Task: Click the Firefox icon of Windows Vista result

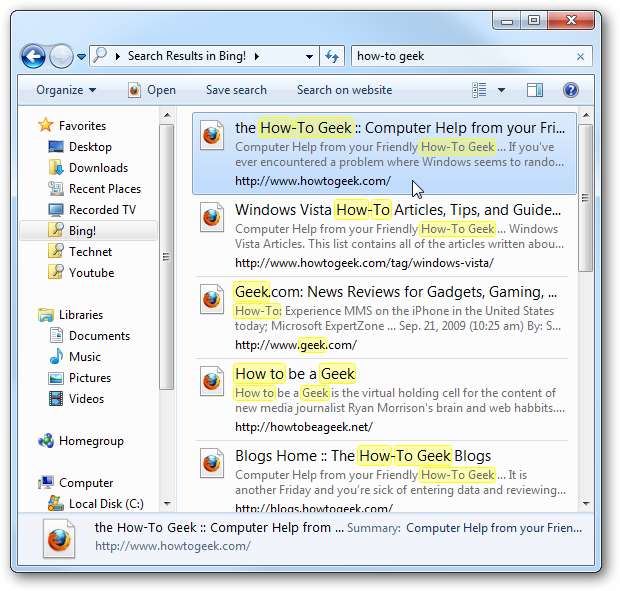Action: 212,217
